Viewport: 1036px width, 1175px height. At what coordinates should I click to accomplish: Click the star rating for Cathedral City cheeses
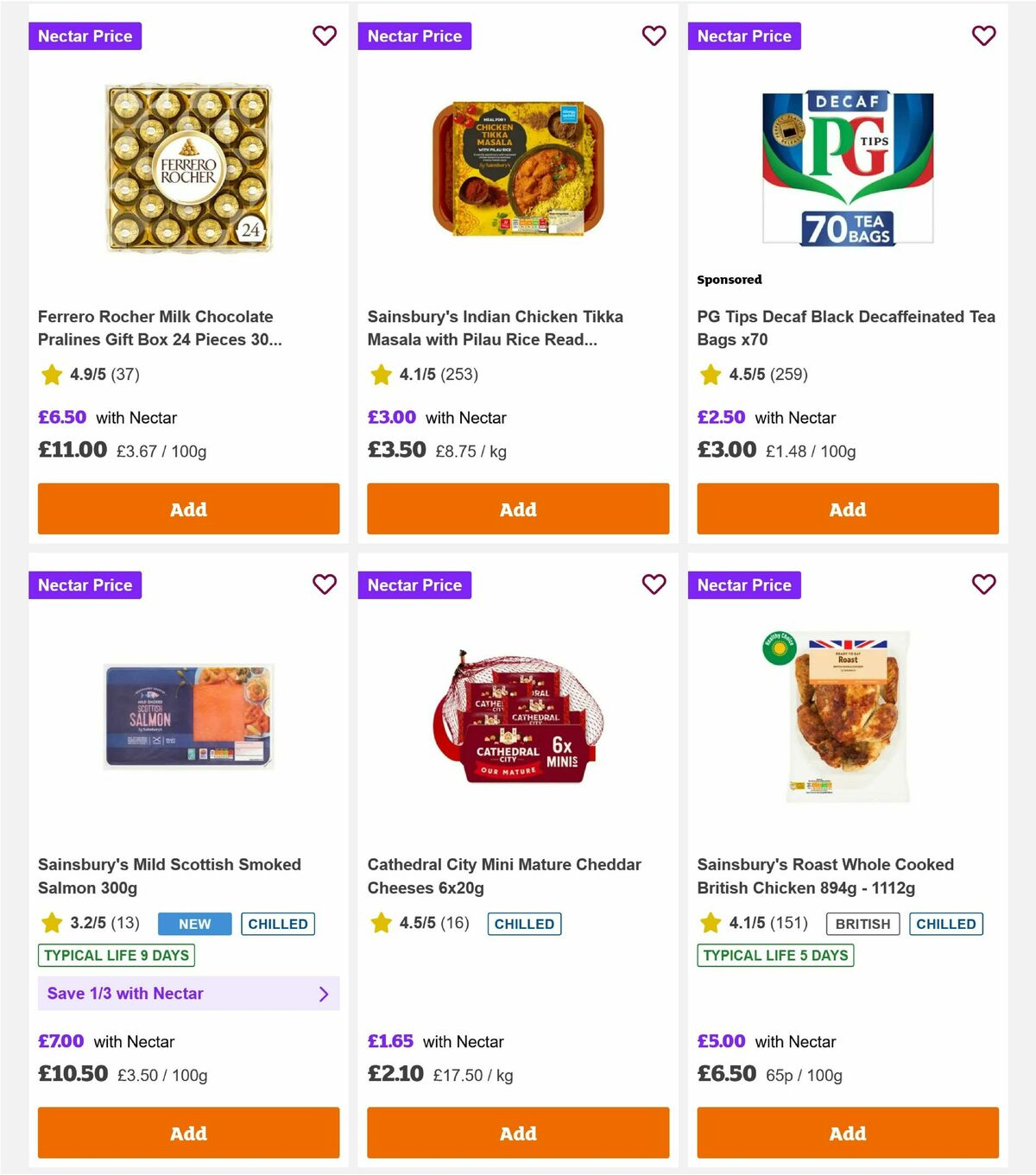[422, 923]
